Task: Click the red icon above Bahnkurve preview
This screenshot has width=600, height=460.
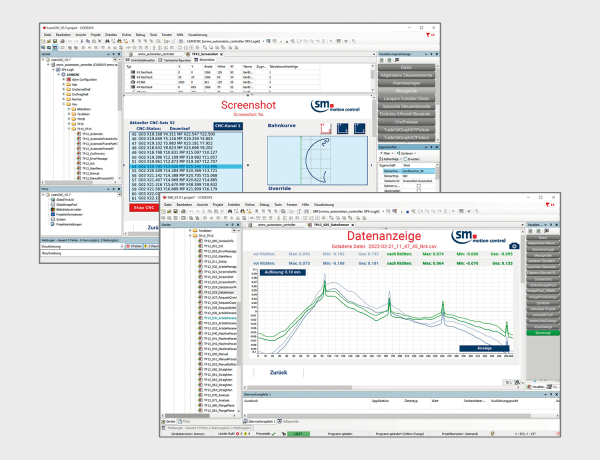Action: pos(325,129)
